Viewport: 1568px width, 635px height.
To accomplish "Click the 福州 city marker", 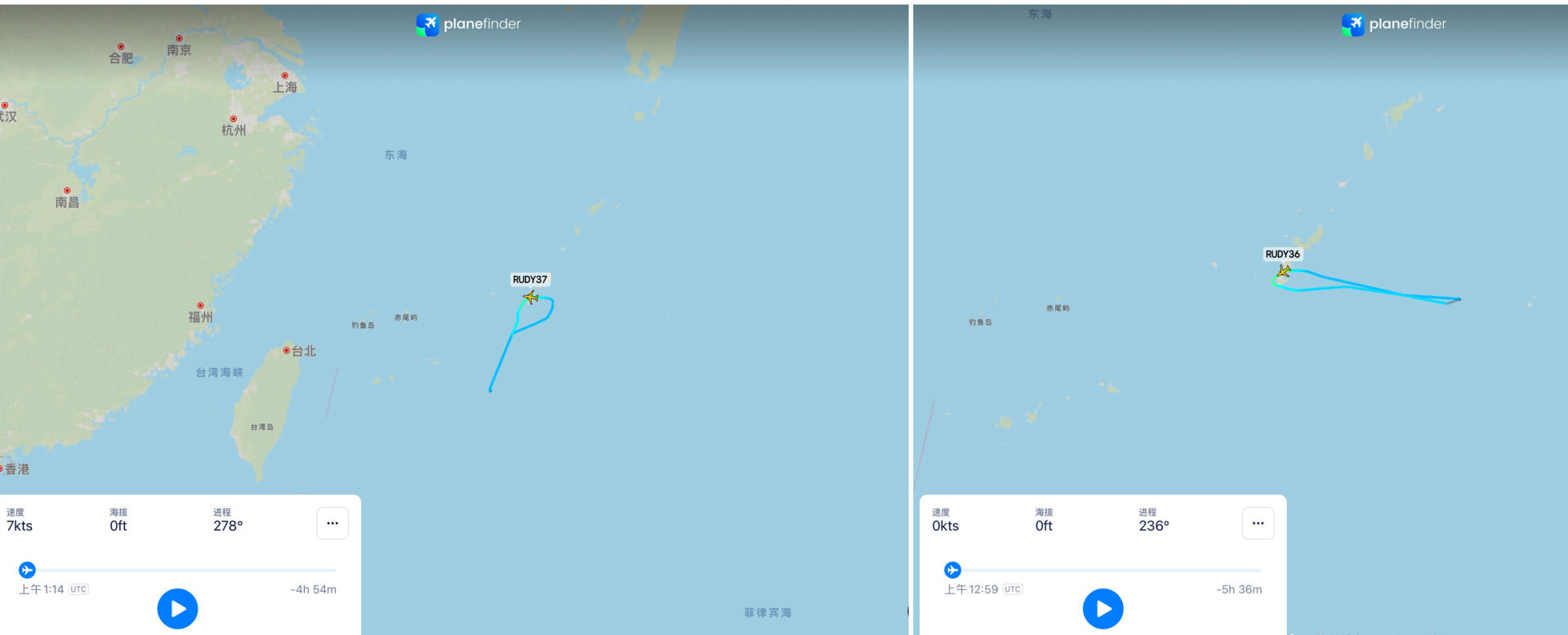I will [200, 305].
